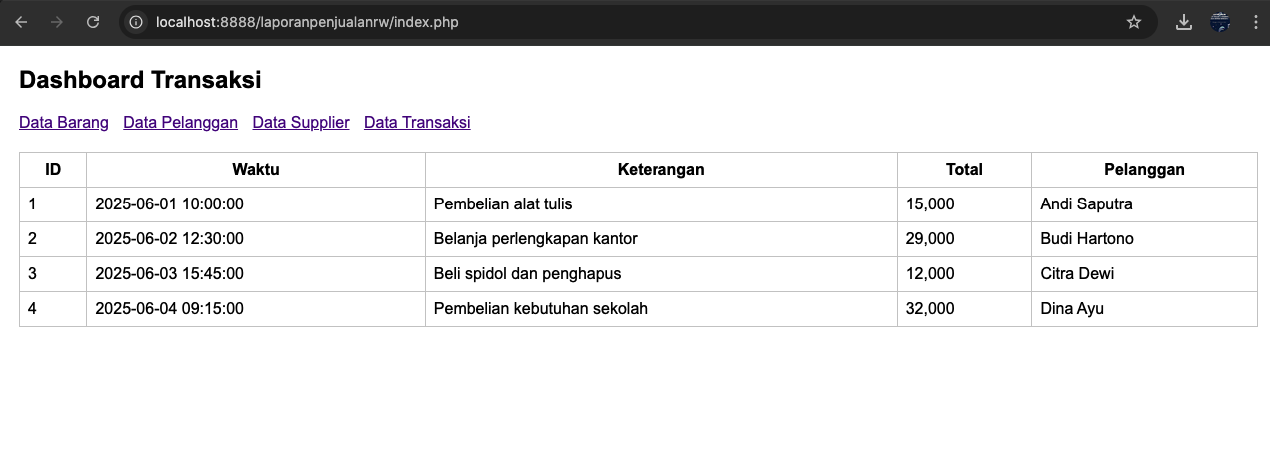Select the 2025-06-01 10:00:00 cell

[256, 204]
